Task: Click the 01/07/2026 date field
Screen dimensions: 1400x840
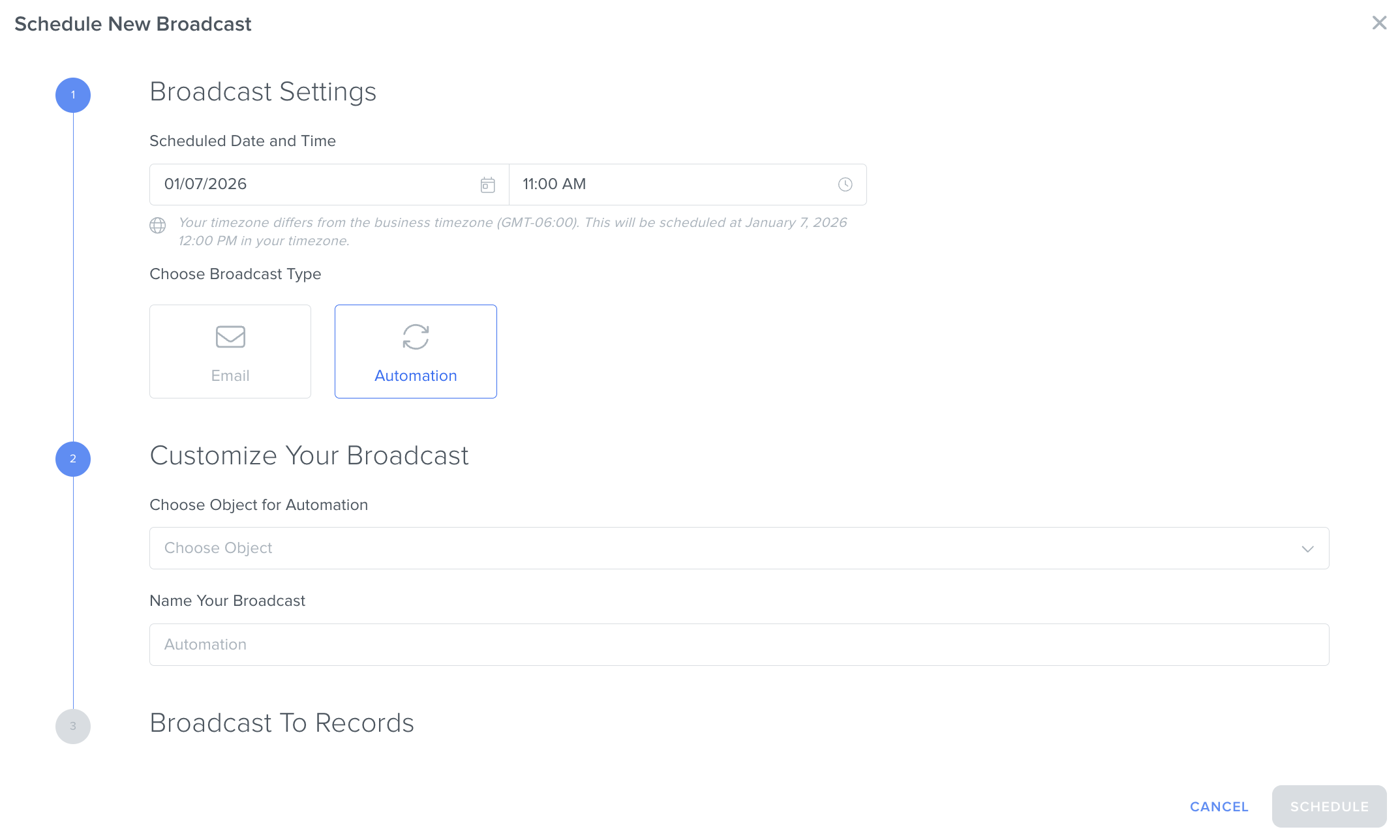Action: coord(313,185)
